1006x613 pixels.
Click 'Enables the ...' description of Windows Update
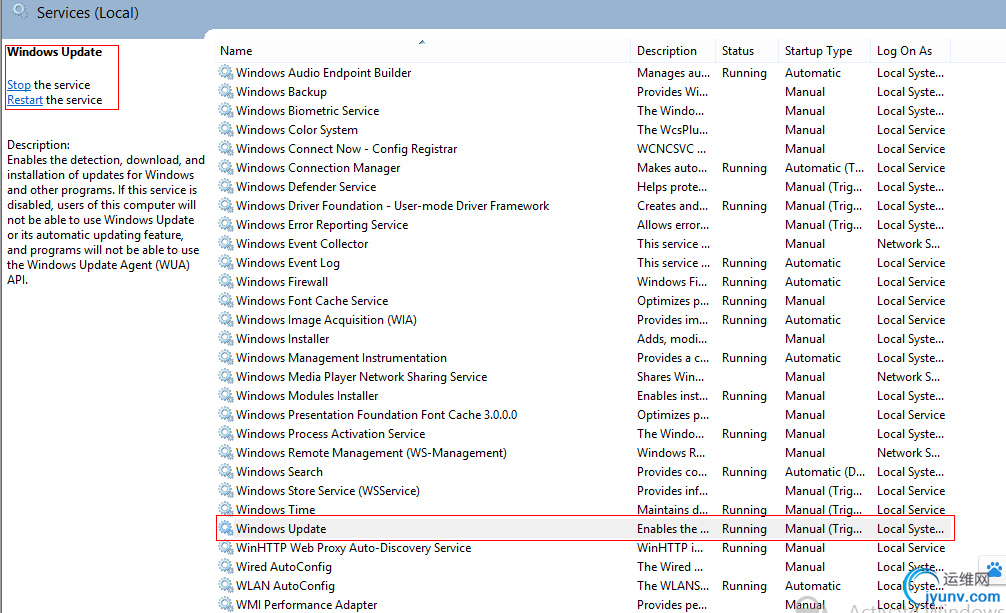(673, 529)
